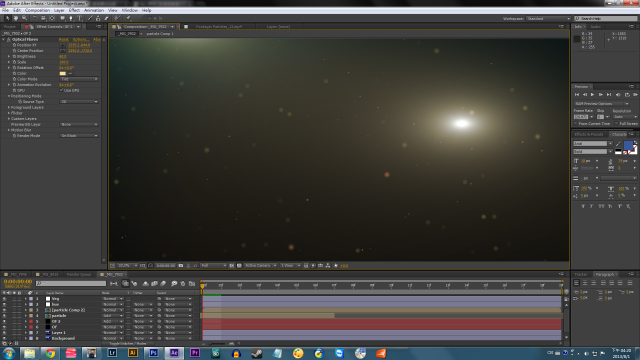
Task: Open Lightroom from the taskbar
Action: 112,353
